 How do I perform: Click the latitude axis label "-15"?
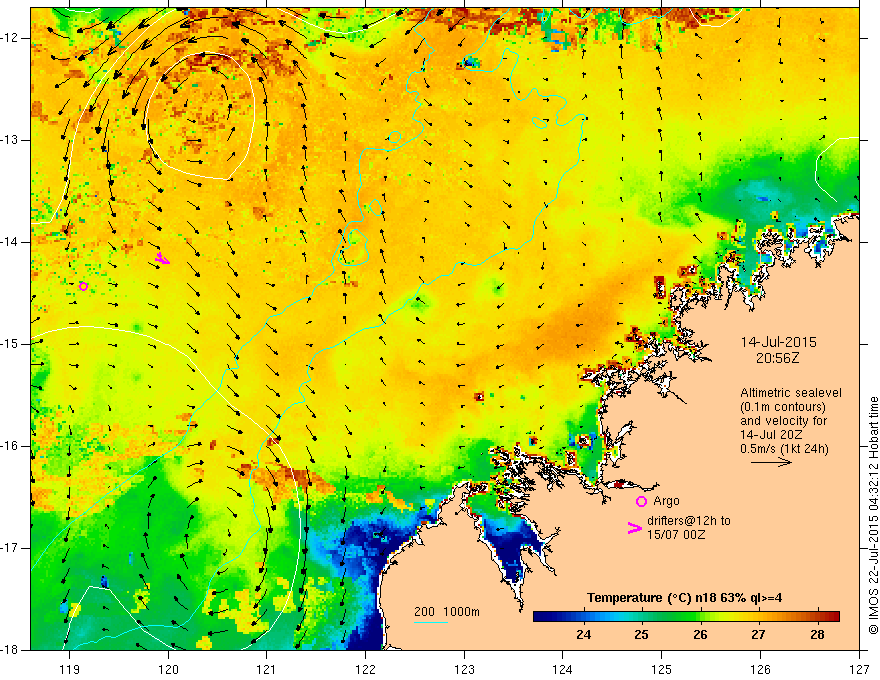(10, 344)
